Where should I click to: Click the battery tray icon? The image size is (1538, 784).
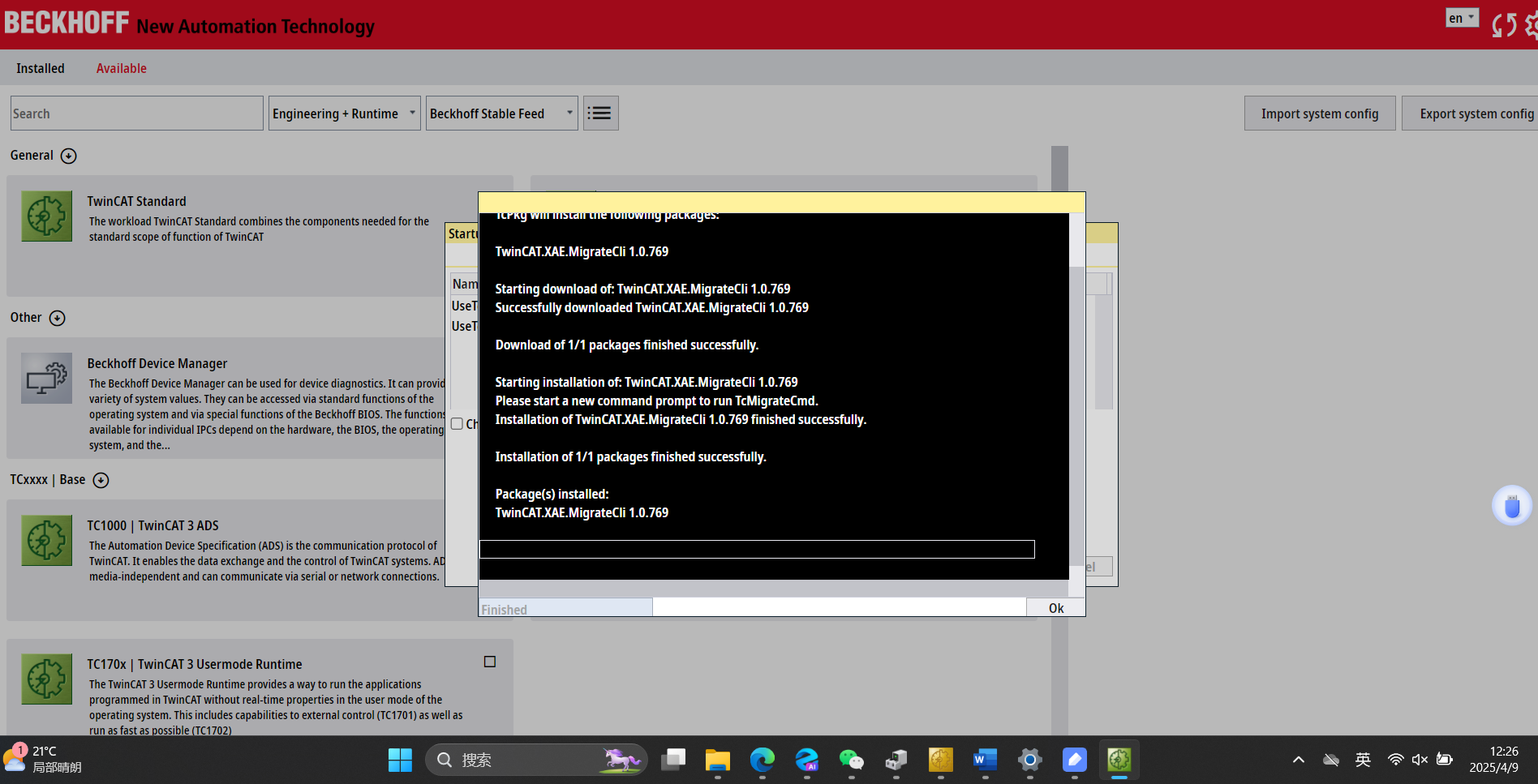click(x=1445, y=760)
